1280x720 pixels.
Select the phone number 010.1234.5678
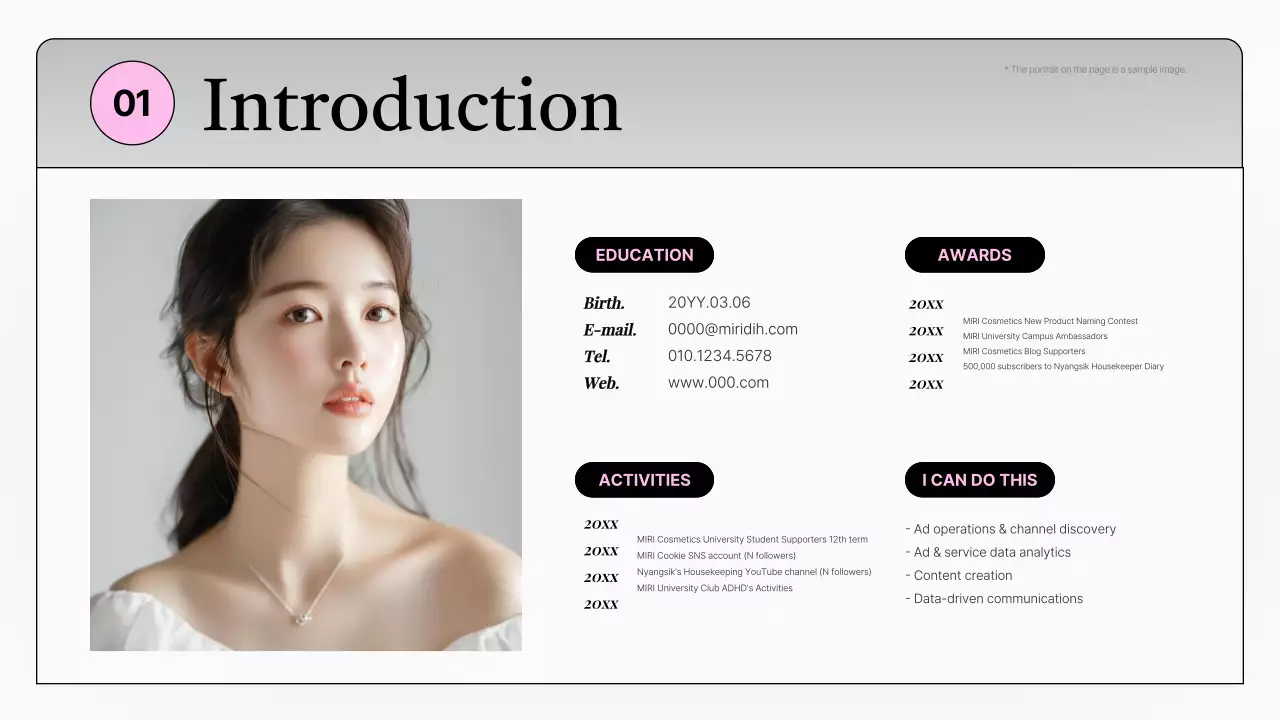pyautogui.click(x=719, y=356)
